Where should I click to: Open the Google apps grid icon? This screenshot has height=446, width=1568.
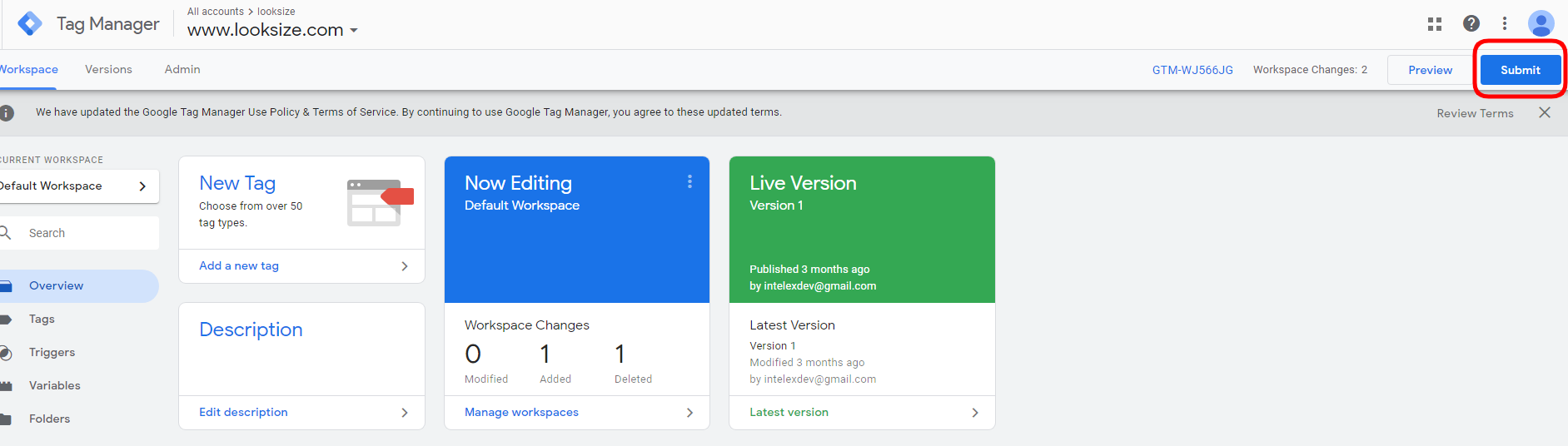(1435, 24)
